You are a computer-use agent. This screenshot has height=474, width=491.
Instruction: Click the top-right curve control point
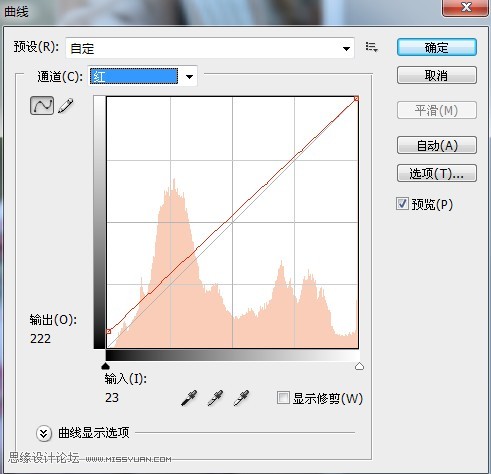[x=356, y=99]
